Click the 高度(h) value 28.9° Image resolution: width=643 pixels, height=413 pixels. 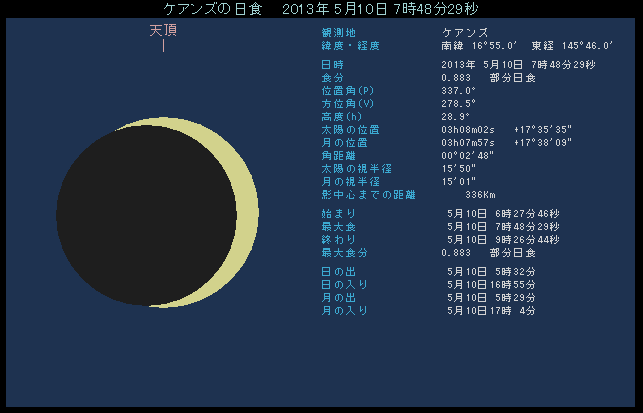(x=454, y=116)
